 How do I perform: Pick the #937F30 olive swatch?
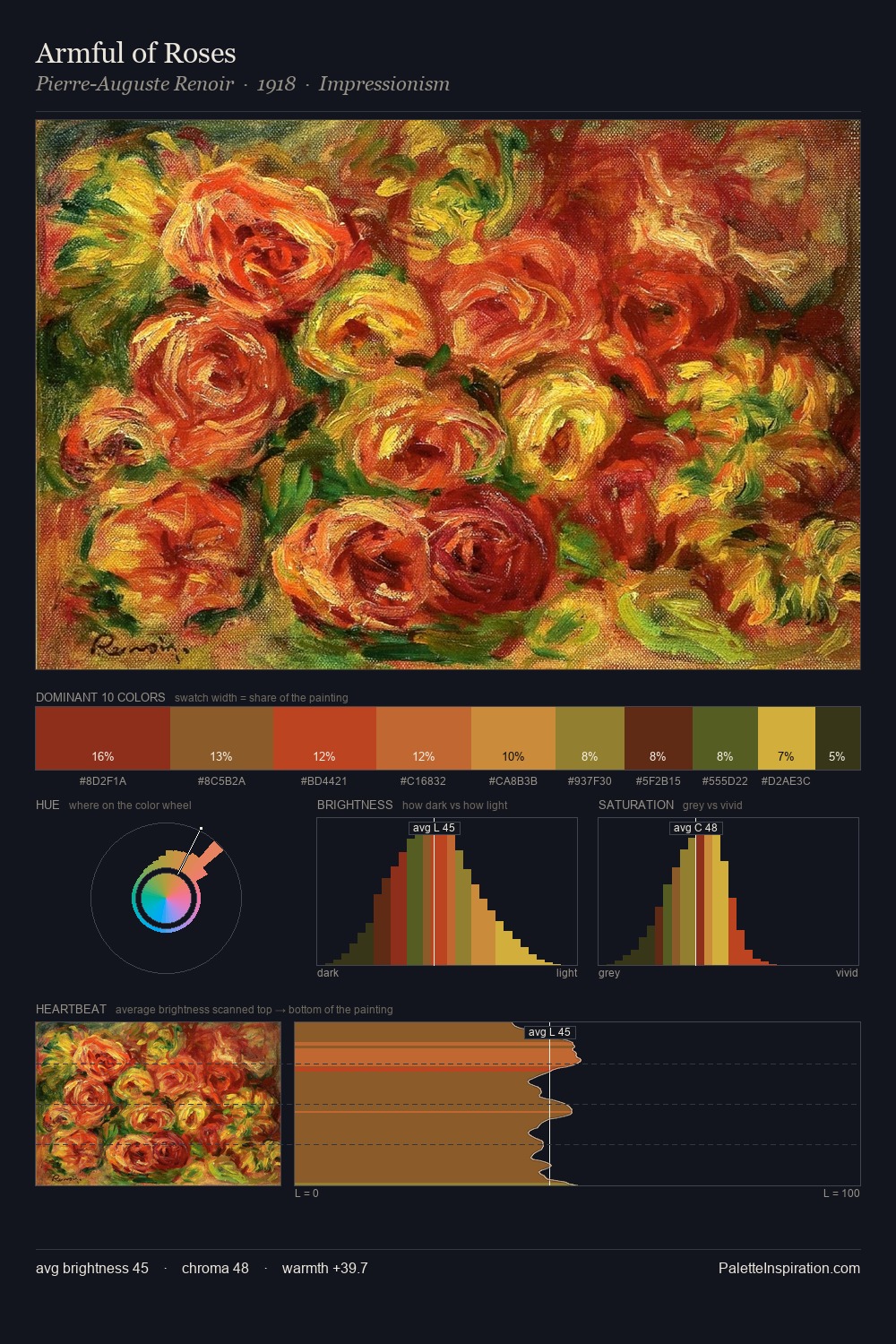(x=590, y=738)
